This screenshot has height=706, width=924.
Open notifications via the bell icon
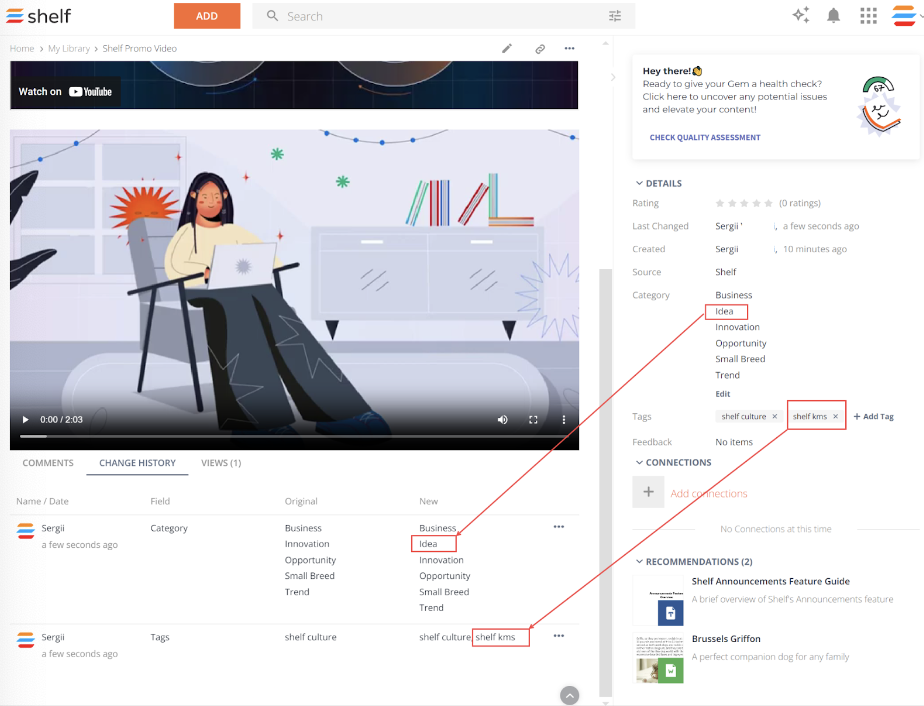click(834, 15)
